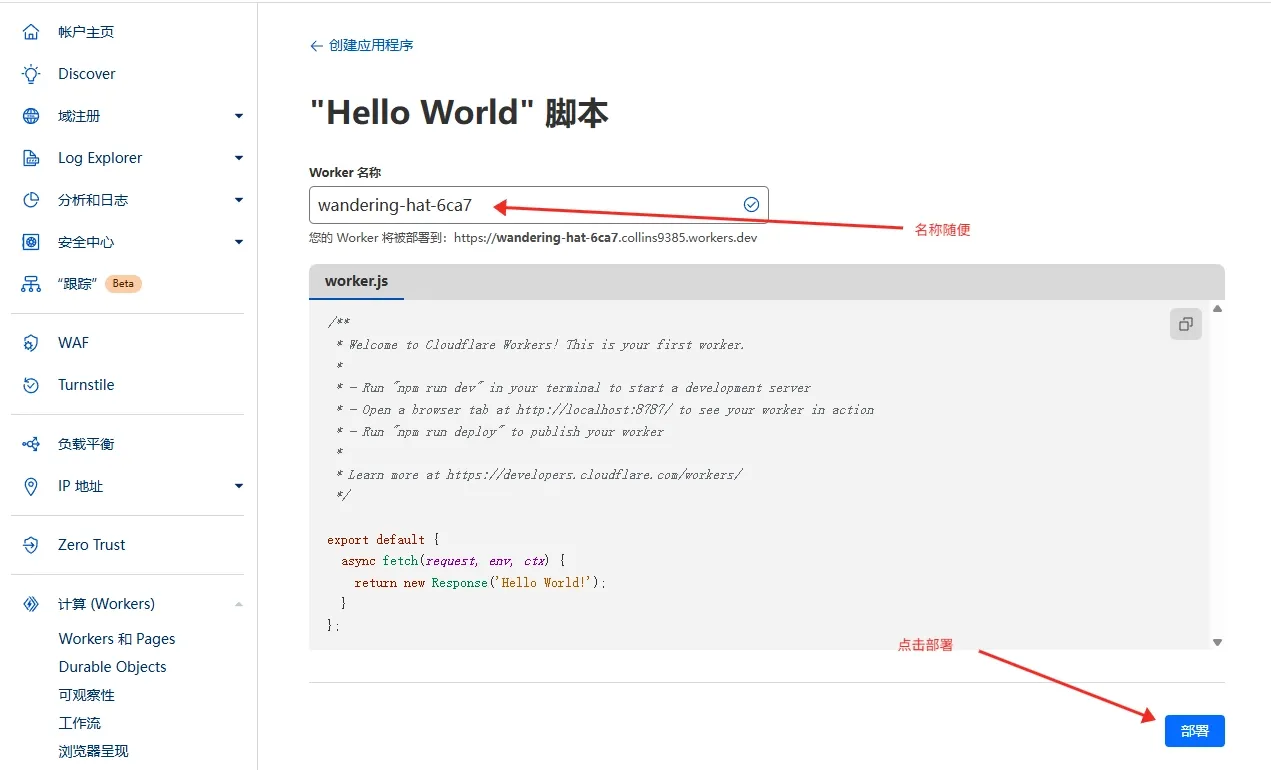Select the worker.js tab
1271x770 pixels.
pyautogui.click(x=357, y=282)
